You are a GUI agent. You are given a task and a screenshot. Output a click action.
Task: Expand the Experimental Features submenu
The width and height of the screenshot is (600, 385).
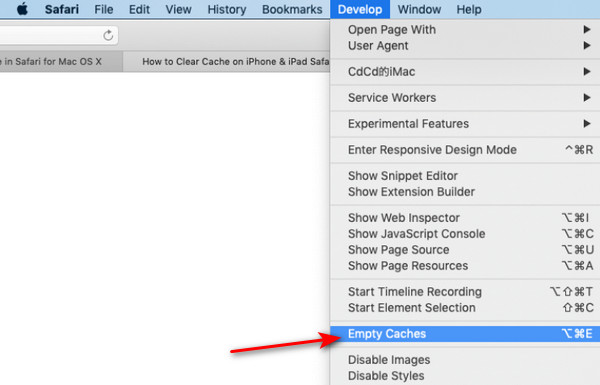[465, 124]
